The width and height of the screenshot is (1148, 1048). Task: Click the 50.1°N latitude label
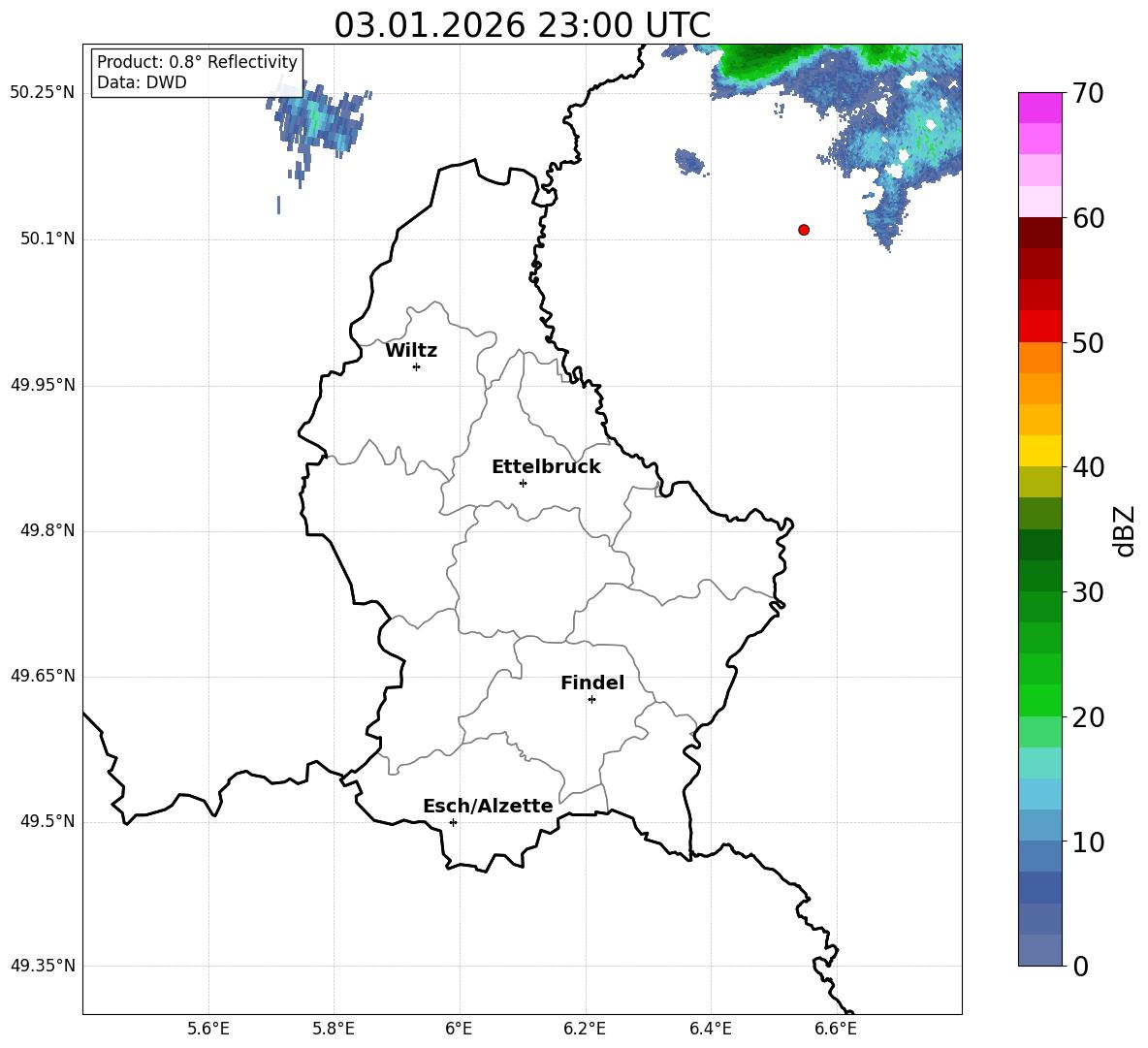[48, 238]
